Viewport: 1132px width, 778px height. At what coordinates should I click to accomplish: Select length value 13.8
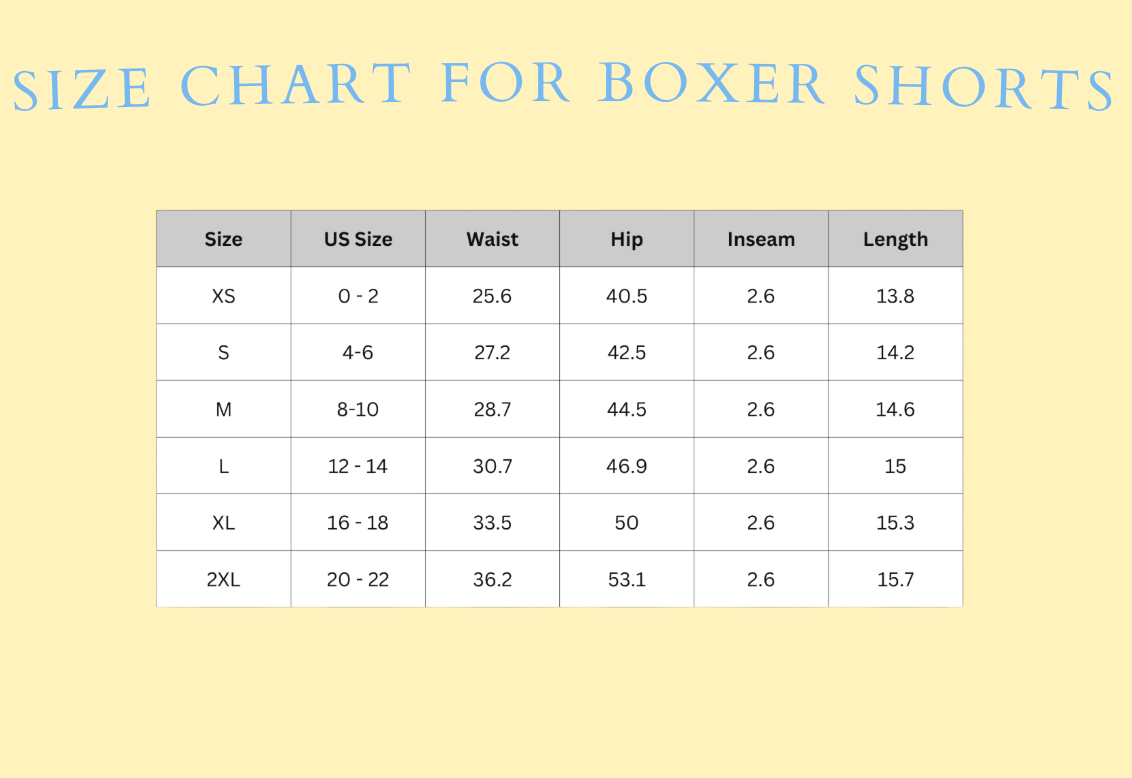(x=895, y=296)
